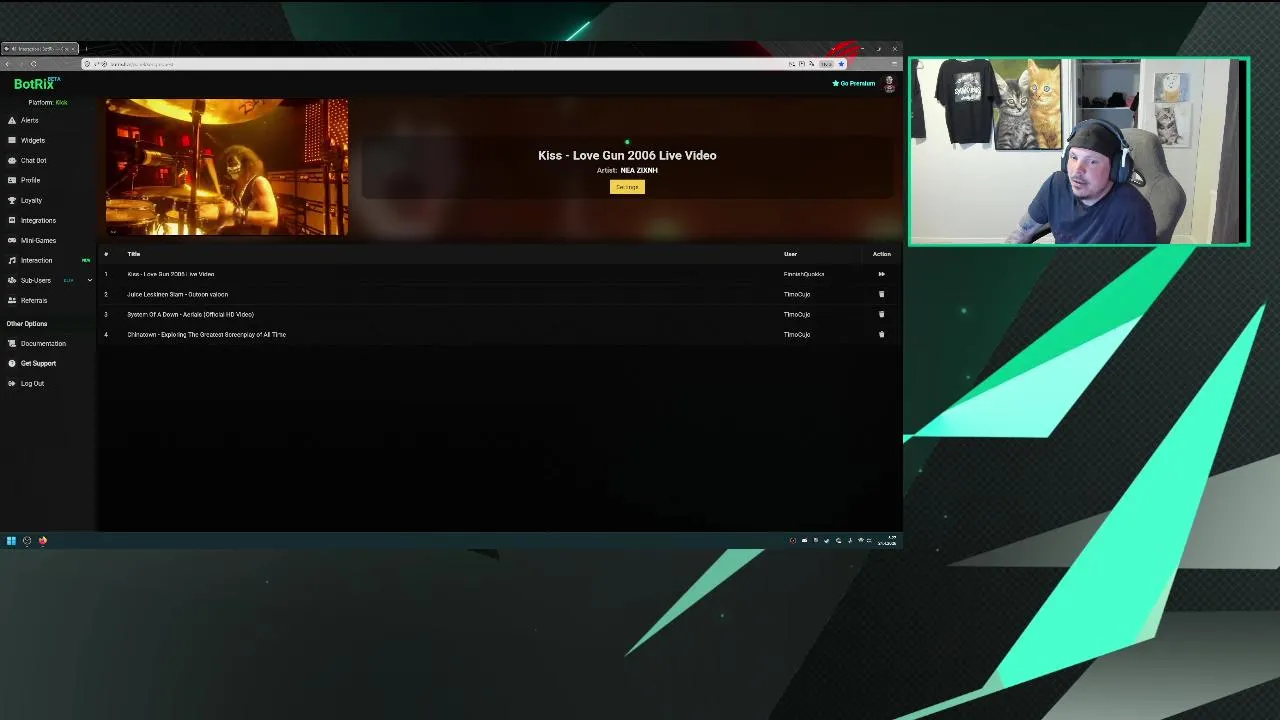
Task: Click the yellow Settings button under artist
Action: pyautogui.click(x=627, y=187)
